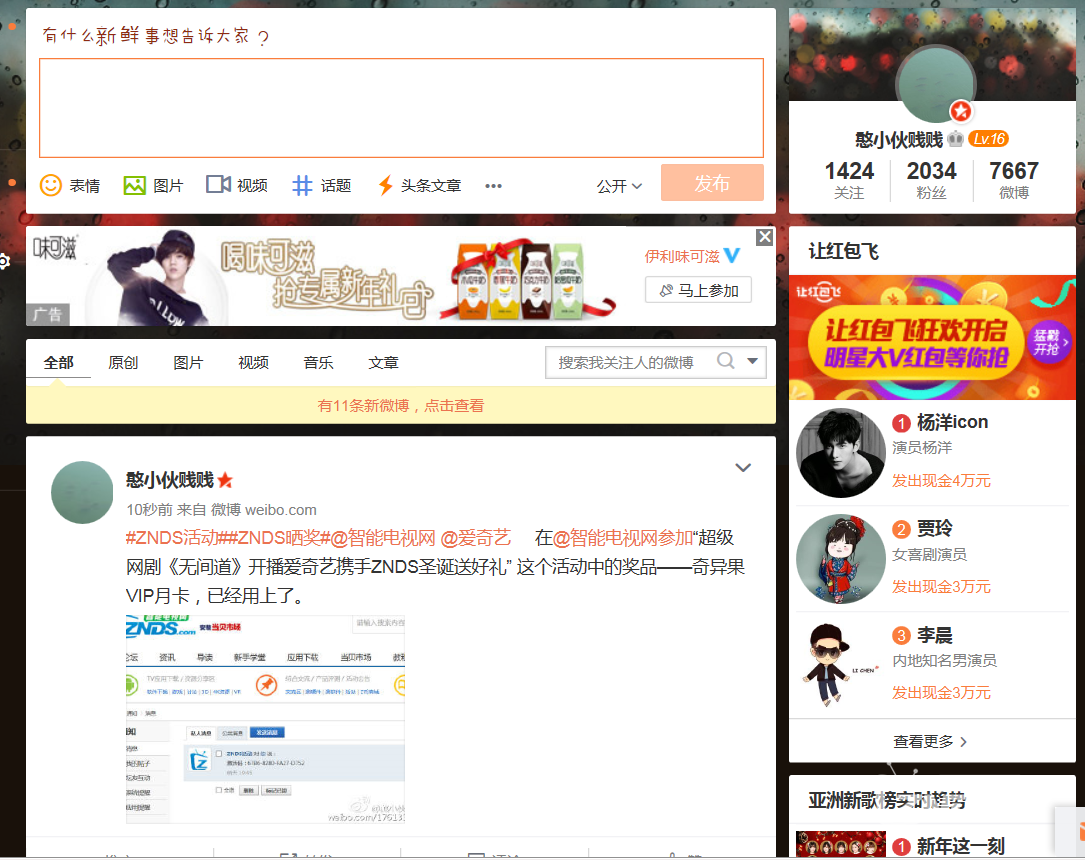
Task: Switch to 视频 feed tab
Action: coord(253,363)
